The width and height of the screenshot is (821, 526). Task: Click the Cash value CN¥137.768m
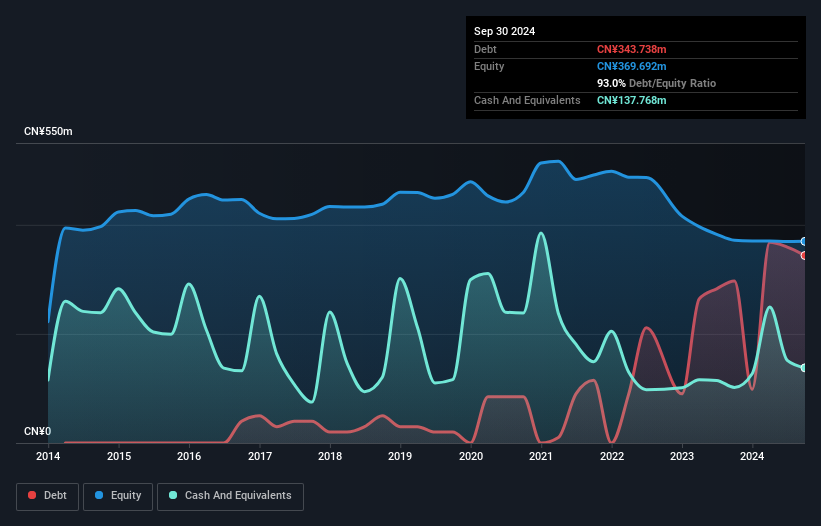[631, 100]
